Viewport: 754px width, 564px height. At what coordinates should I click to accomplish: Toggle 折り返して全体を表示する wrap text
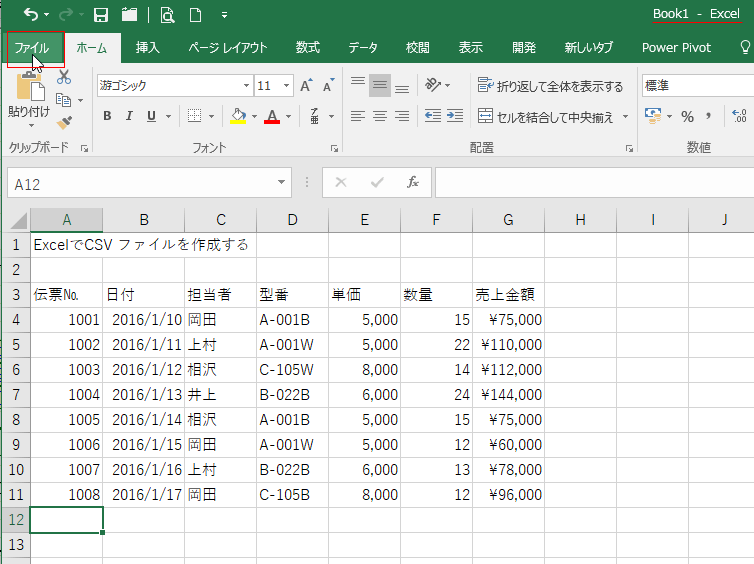[x=550, y=86]
